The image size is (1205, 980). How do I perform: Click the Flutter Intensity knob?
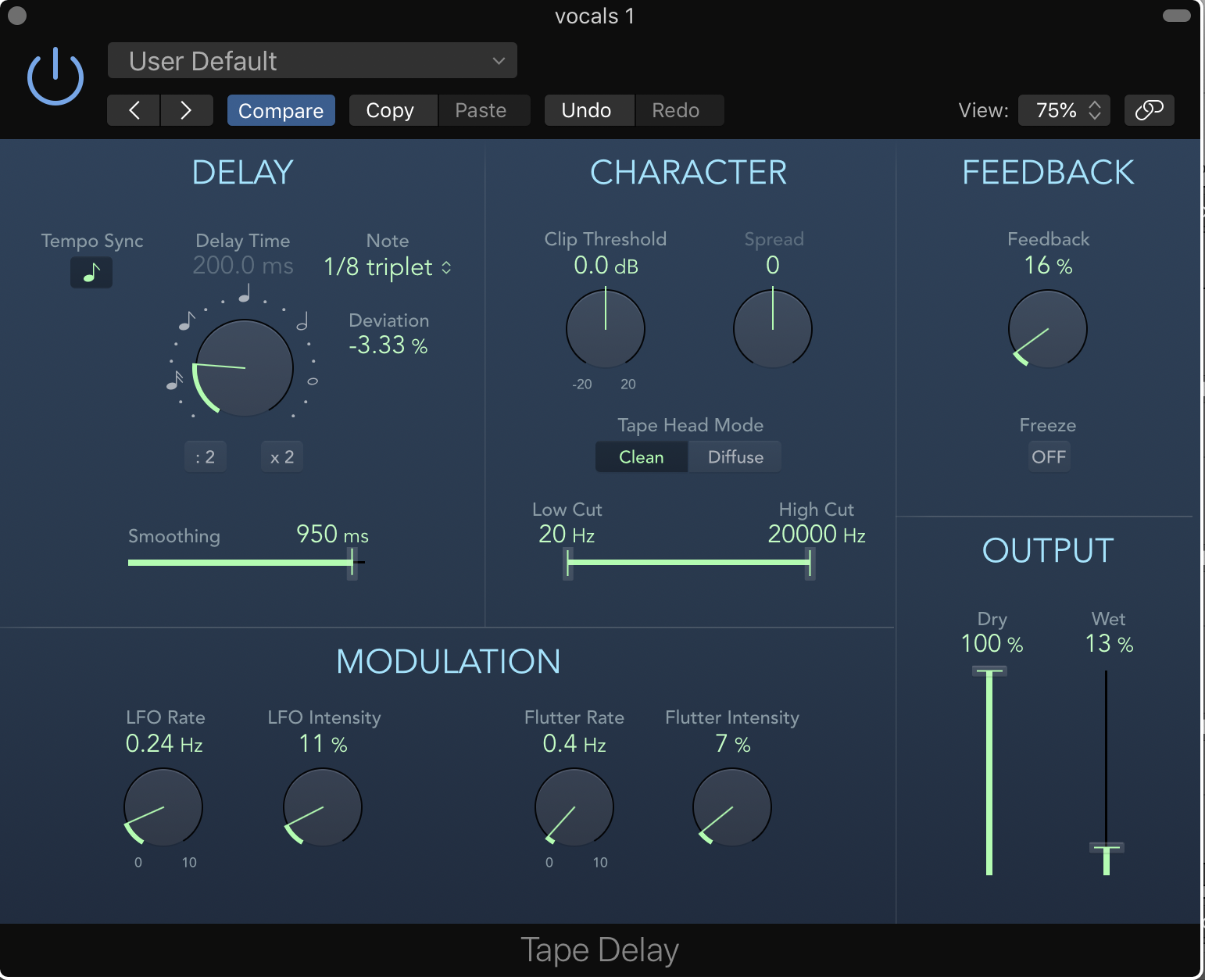tap(732, 807)
